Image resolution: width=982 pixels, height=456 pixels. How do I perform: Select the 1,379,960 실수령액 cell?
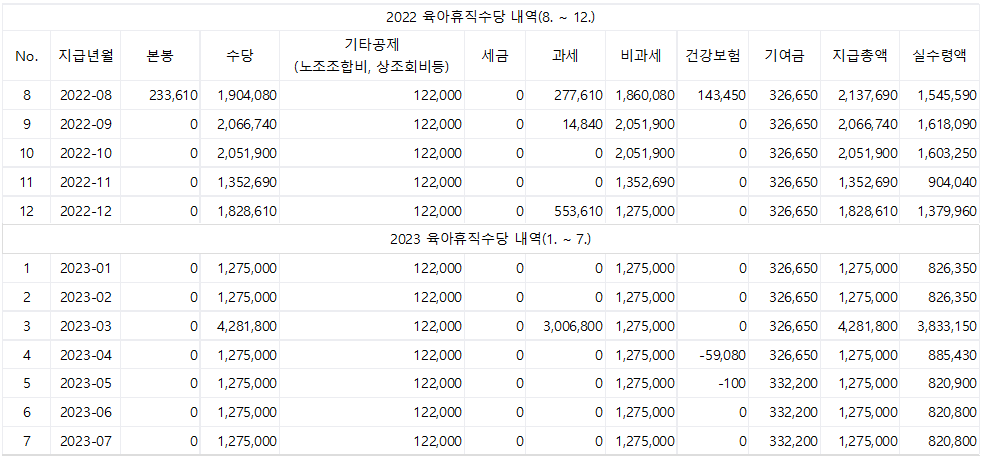pyautogui.click(x=939, y=211)
